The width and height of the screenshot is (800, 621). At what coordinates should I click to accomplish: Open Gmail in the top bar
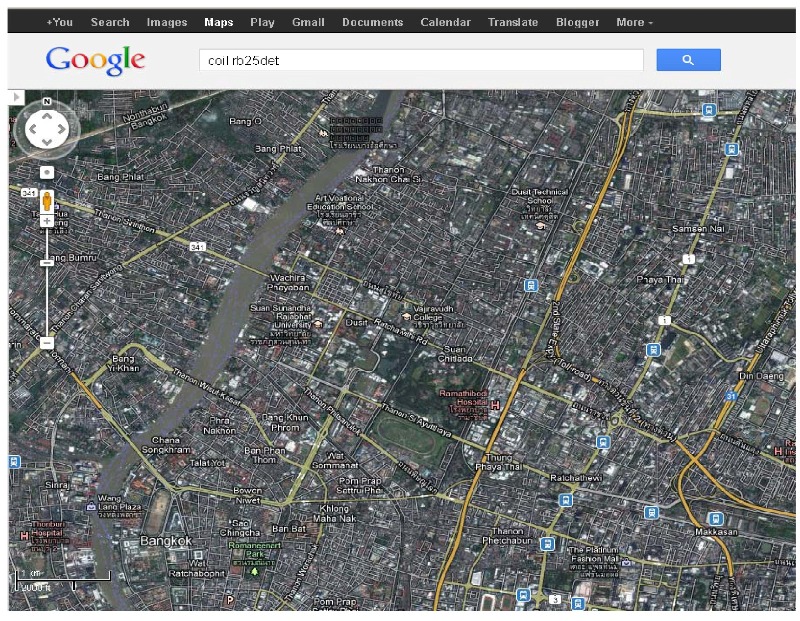308,22
